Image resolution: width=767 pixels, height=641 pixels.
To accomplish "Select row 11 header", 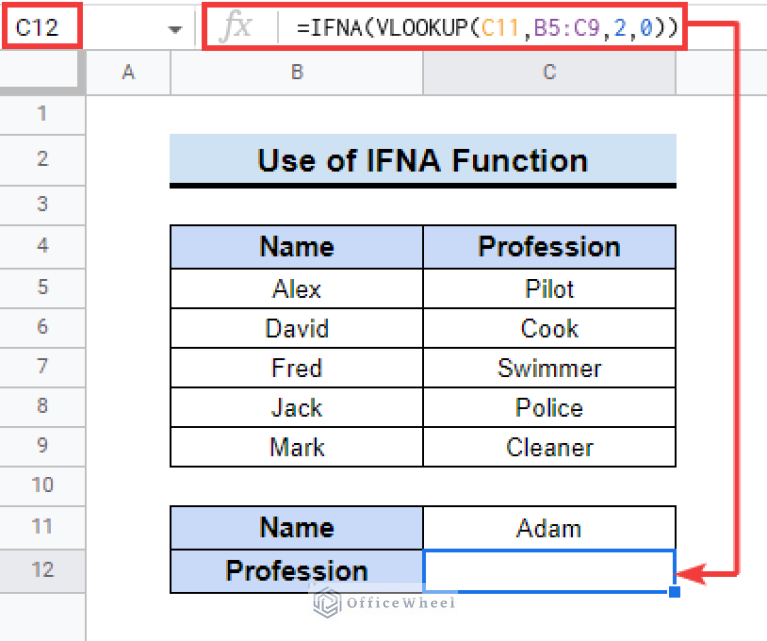I will coord(42,527).
